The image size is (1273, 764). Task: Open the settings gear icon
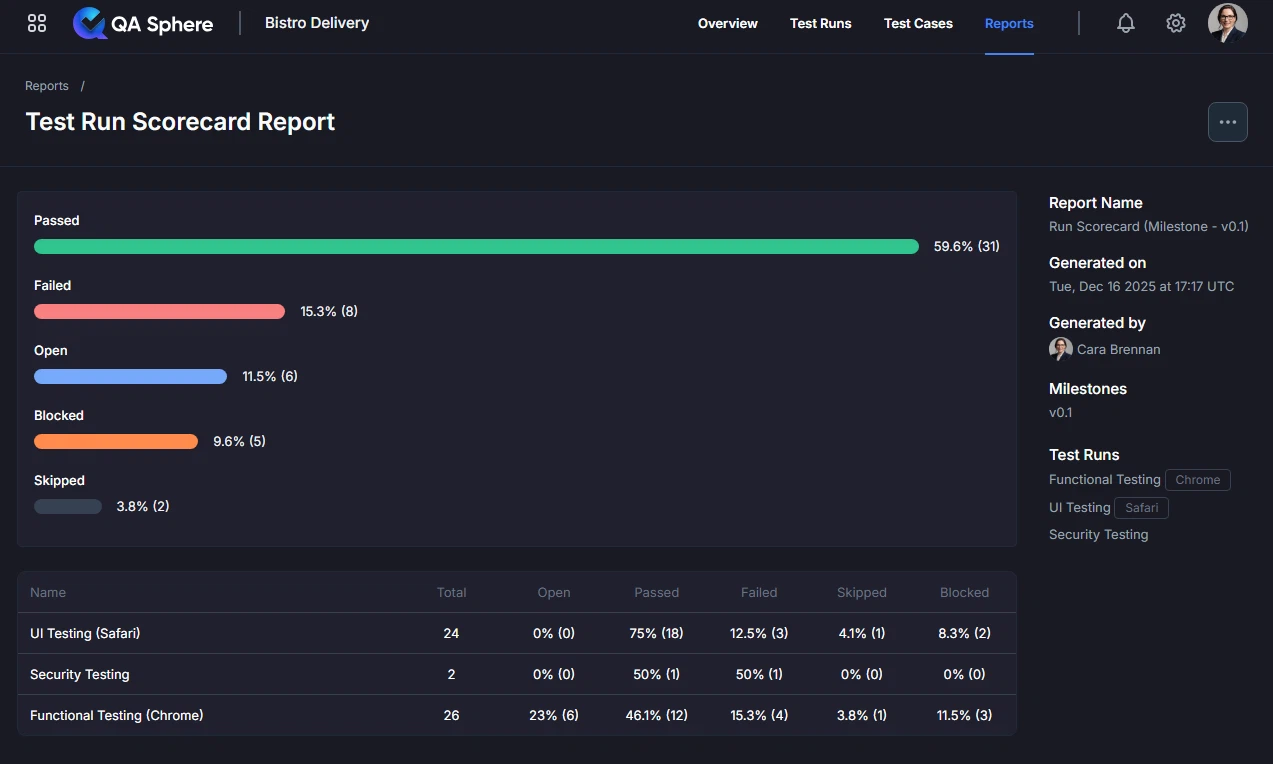pyautogui.click(x=1175, y=23)
